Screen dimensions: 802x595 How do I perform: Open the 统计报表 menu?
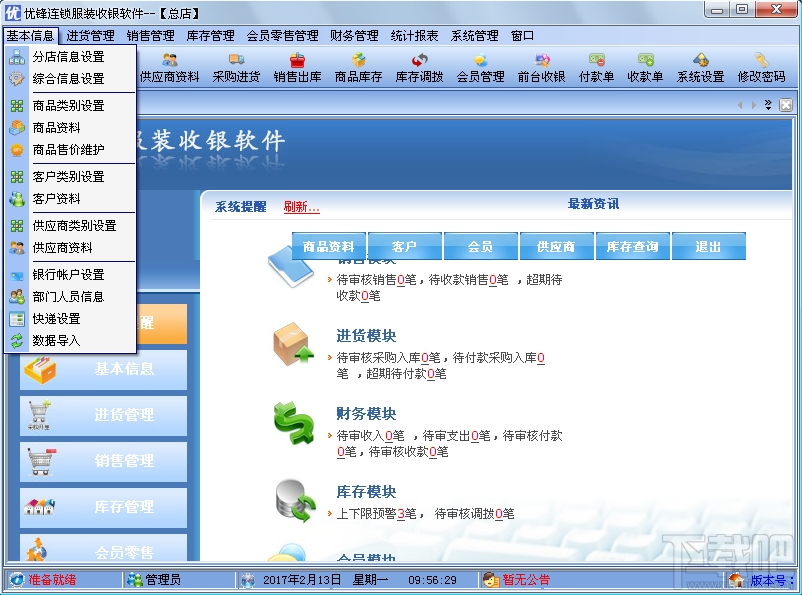[414, 36]
